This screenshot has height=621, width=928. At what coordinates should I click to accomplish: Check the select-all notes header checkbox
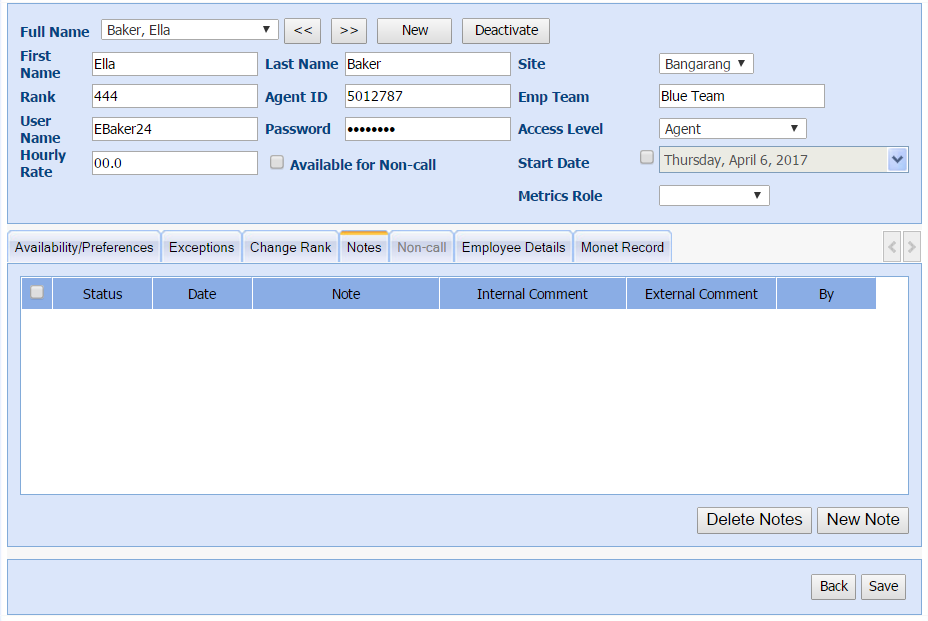tap(37, 293)
